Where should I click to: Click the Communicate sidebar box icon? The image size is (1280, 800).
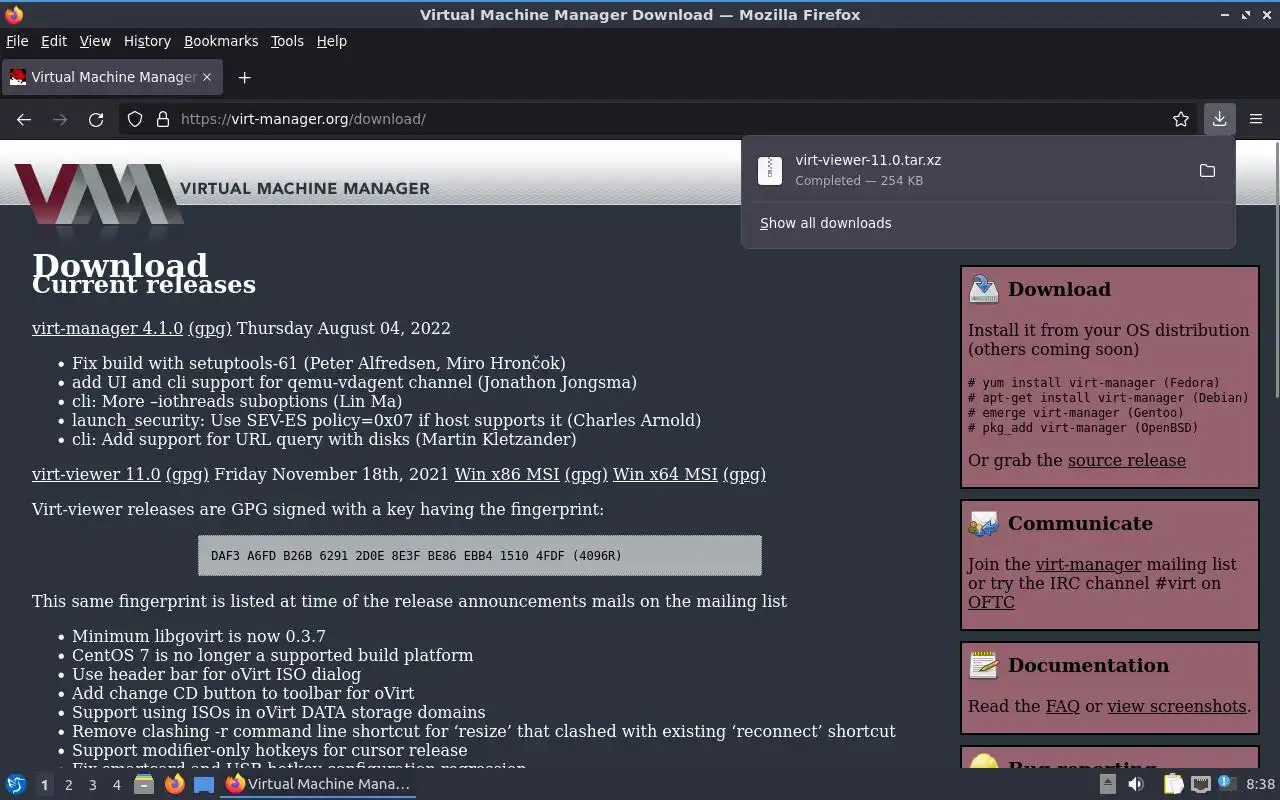click(x=984, y=523)
